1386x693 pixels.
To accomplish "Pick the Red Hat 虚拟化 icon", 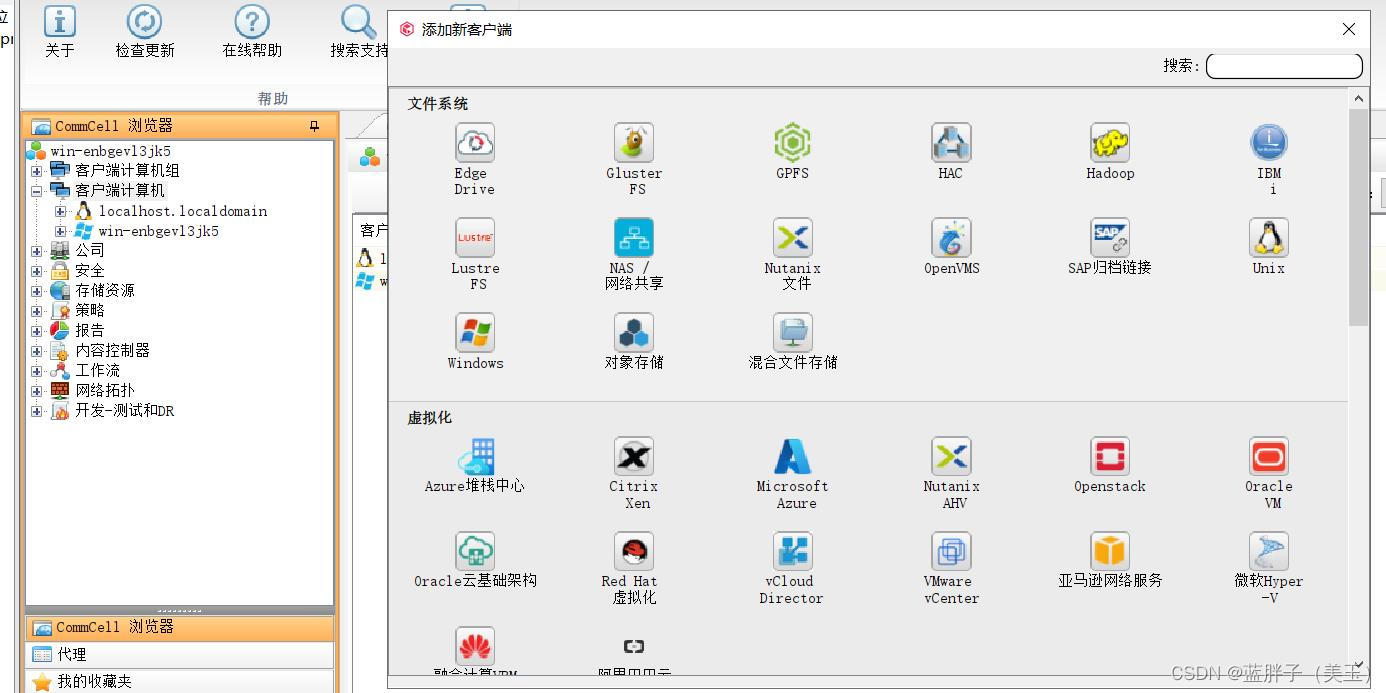I will point(634,552).
